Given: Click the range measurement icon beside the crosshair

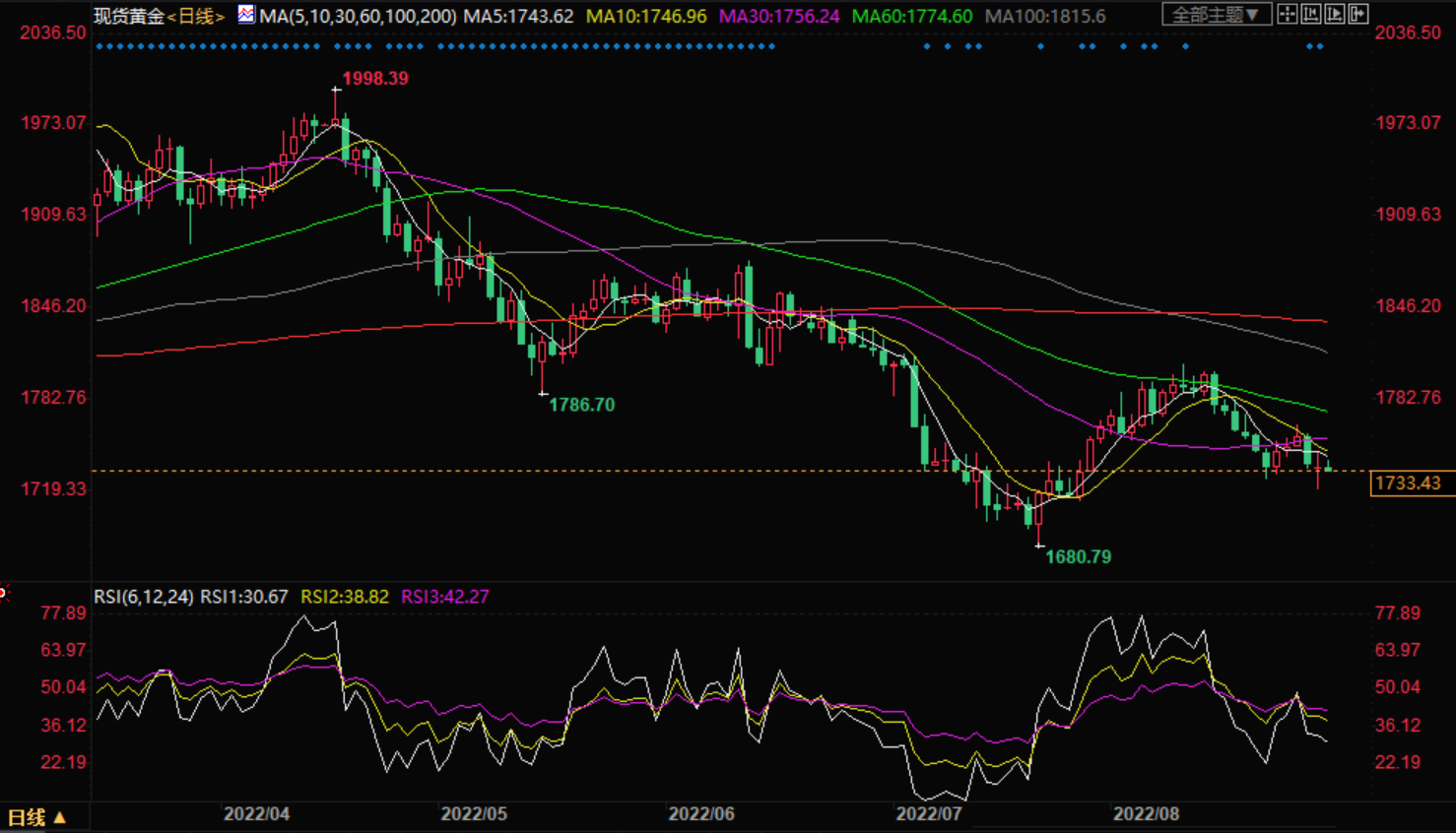Looking at the screenshot, I should [1311, 14].
